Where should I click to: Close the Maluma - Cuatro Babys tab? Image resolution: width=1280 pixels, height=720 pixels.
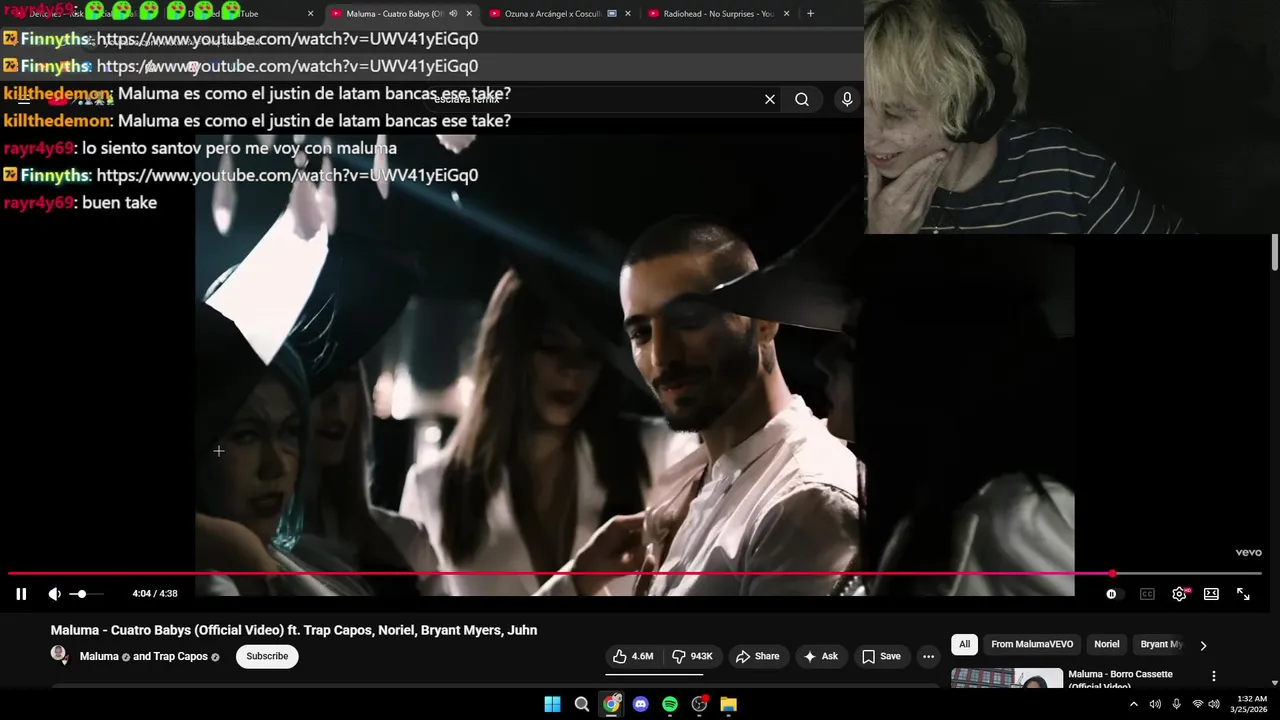[469, 14]
